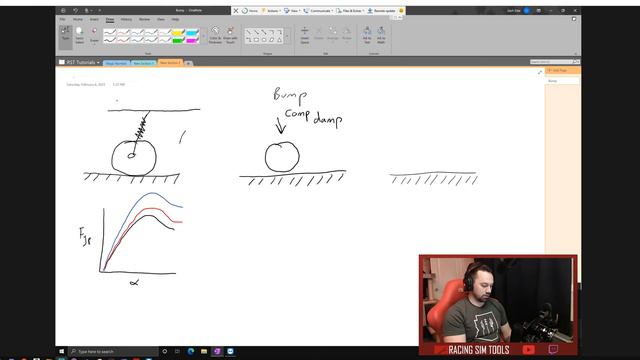The height and width of the screenshot is (360, 640).
Task: Click the Add Page button
Action: tap(562, 70)
